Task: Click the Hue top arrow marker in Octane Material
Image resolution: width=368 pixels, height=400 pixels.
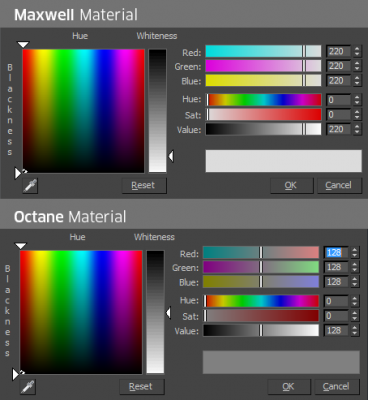Action: click(x=21, y=246)
